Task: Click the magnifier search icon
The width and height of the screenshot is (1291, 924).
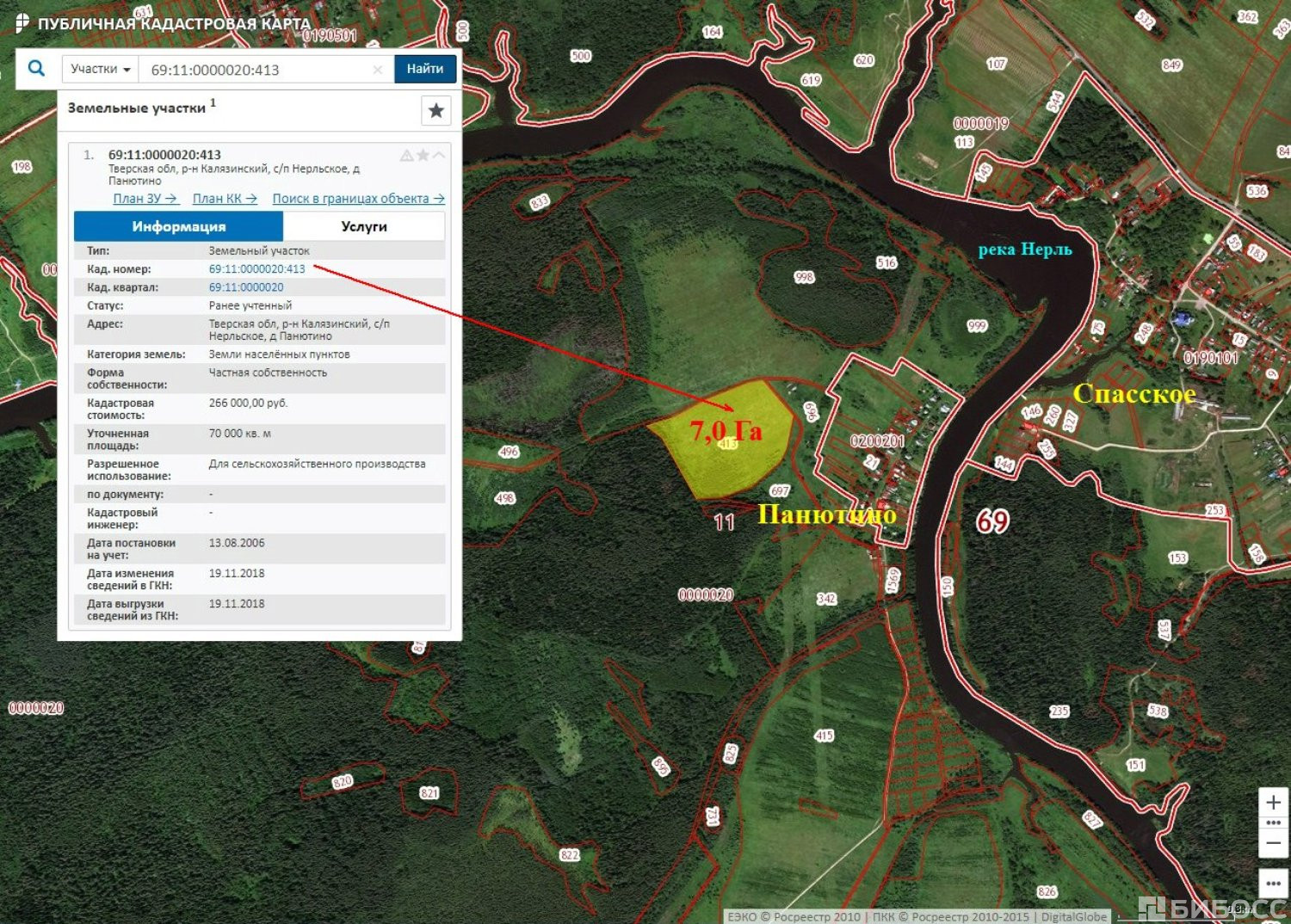Action: [36, 68]
